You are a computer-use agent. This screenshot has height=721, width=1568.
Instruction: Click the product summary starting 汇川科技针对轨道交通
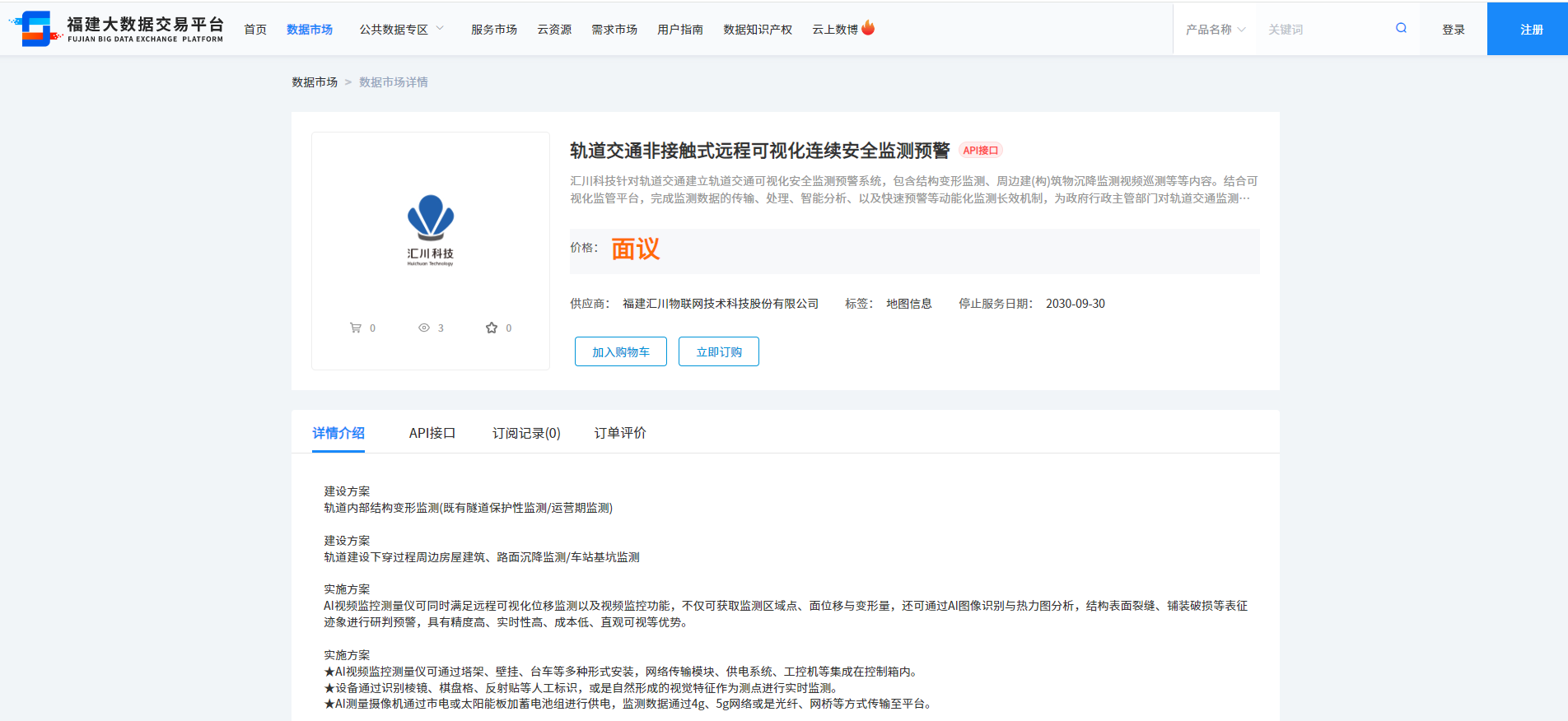pyautogui.click(x=914, y=189)
